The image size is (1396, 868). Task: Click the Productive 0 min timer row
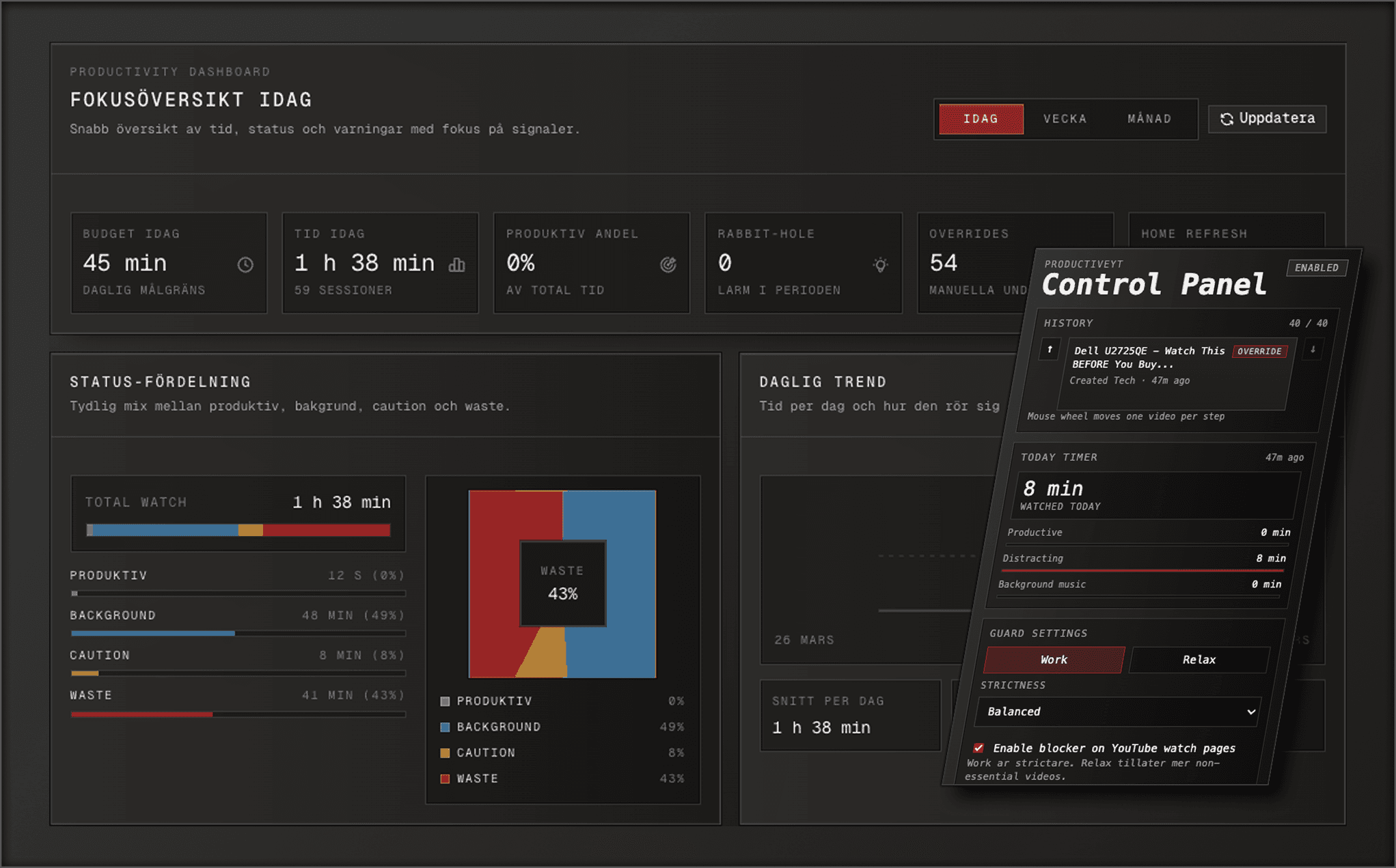(1148, 534)
